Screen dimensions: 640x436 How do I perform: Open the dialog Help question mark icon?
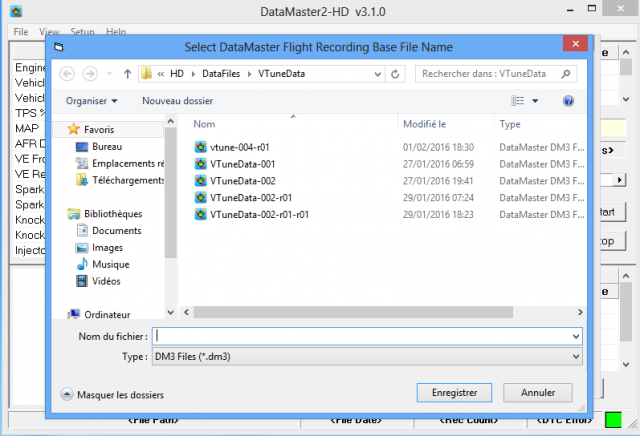coord(568,101)
